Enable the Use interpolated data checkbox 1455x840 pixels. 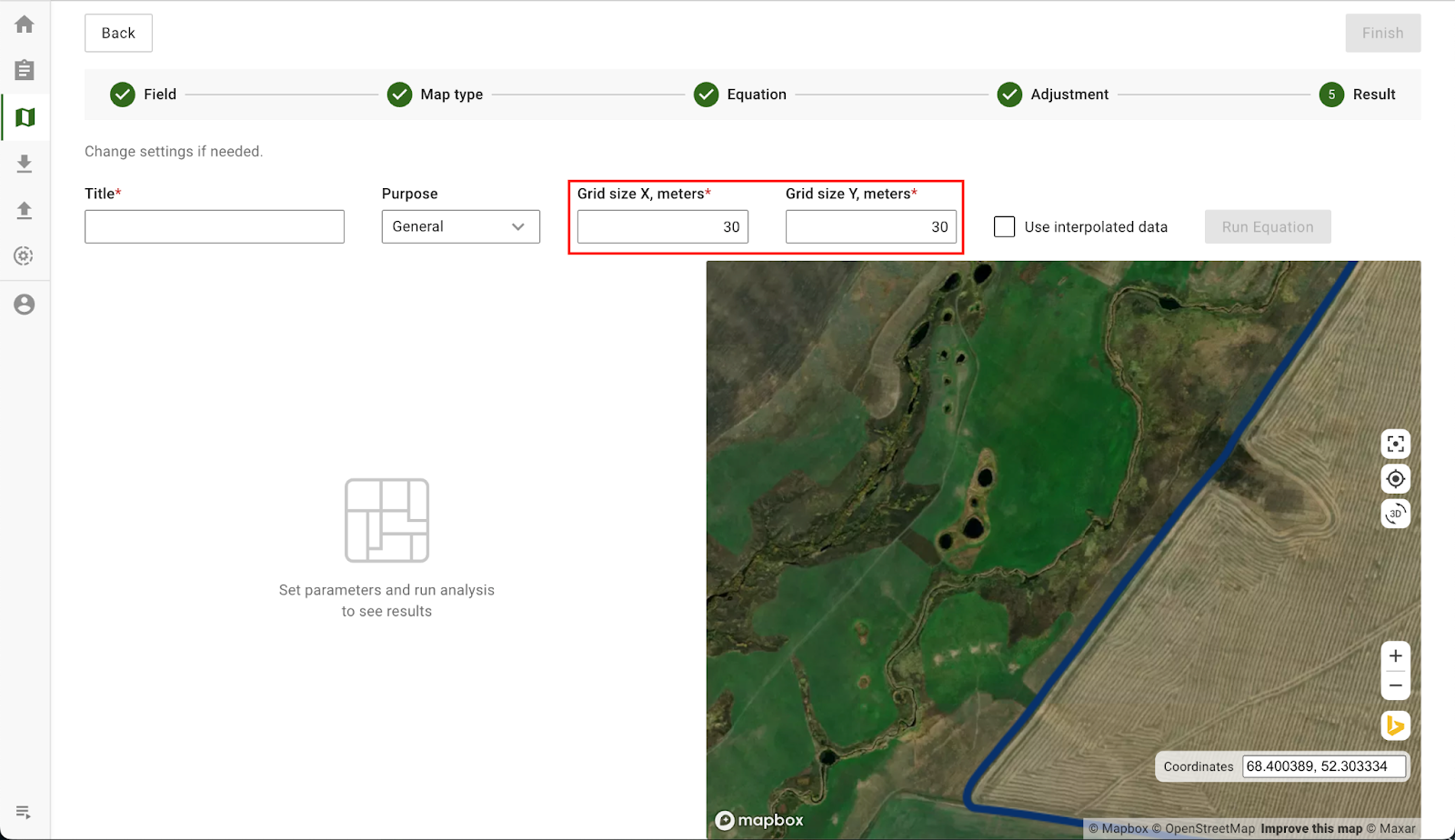click(1004, 226)
